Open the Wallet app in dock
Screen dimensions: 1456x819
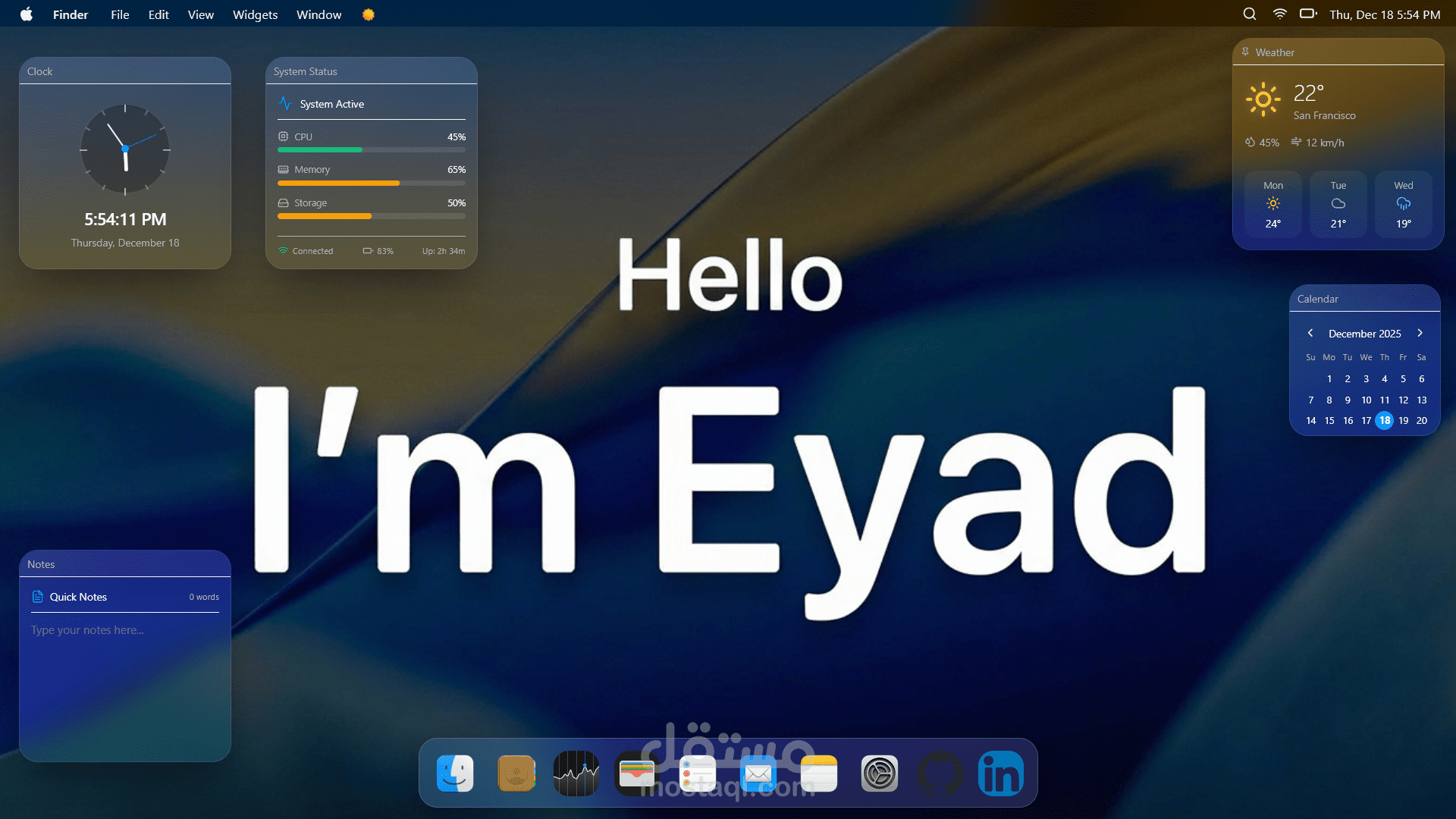click(637, 773)
